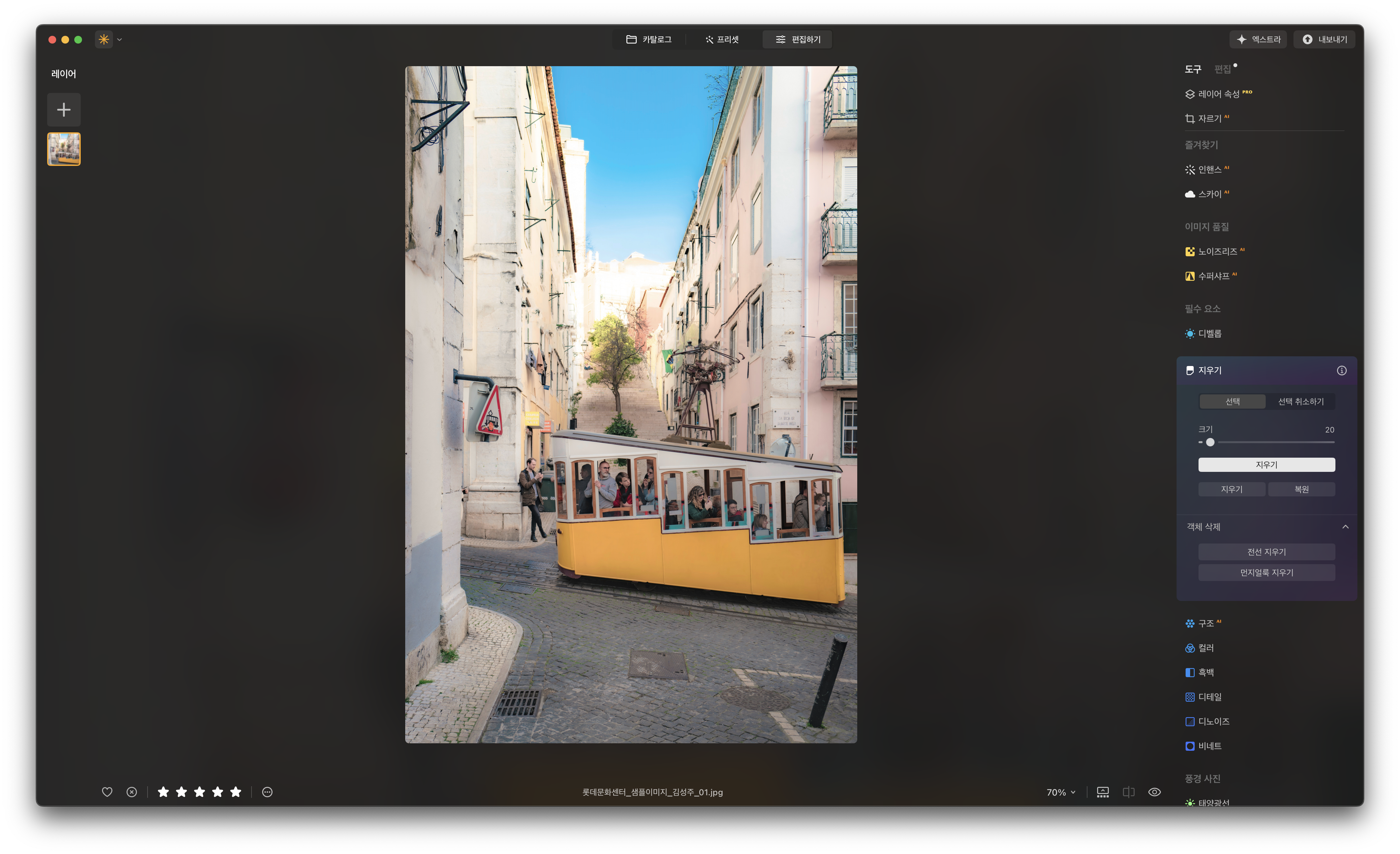Click the add layer plus icon

(x=64, y=110)
